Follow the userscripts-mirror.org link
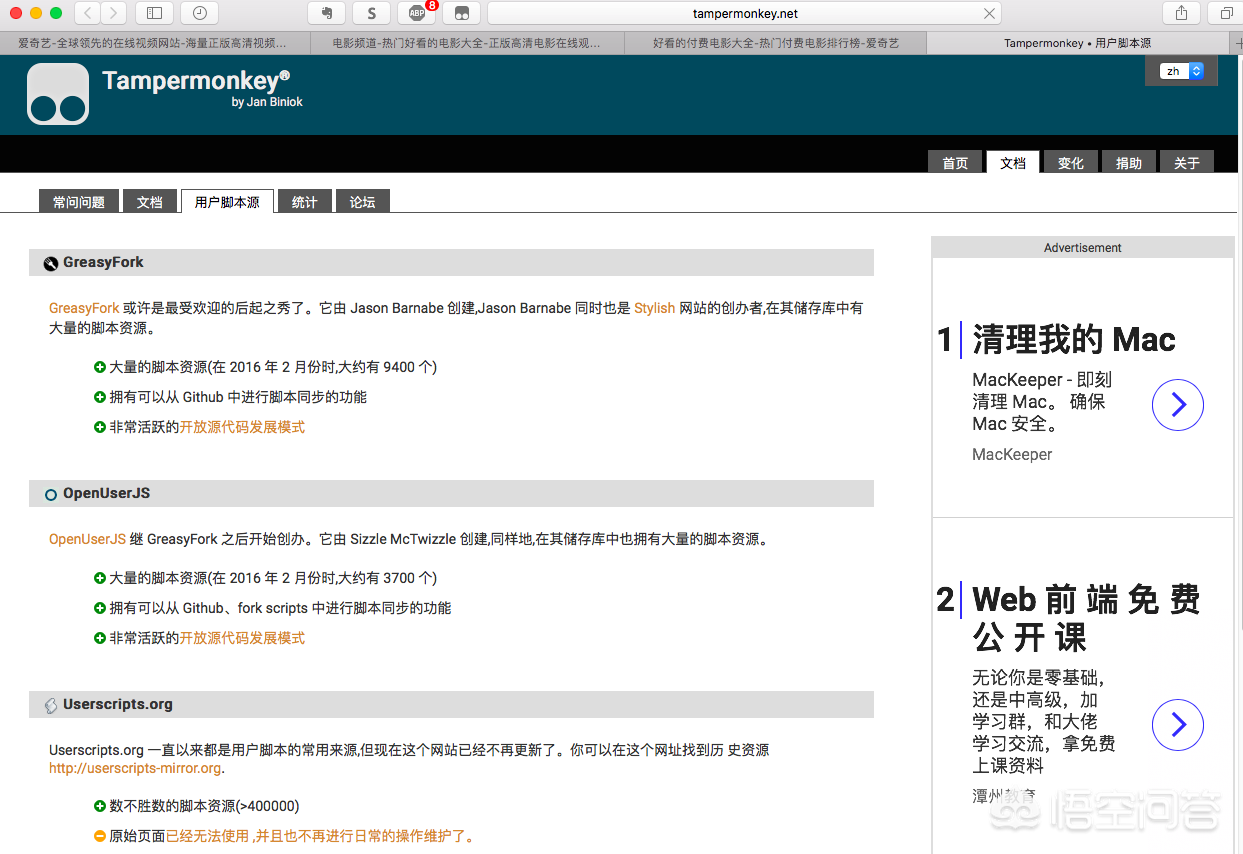 point(135,768)
